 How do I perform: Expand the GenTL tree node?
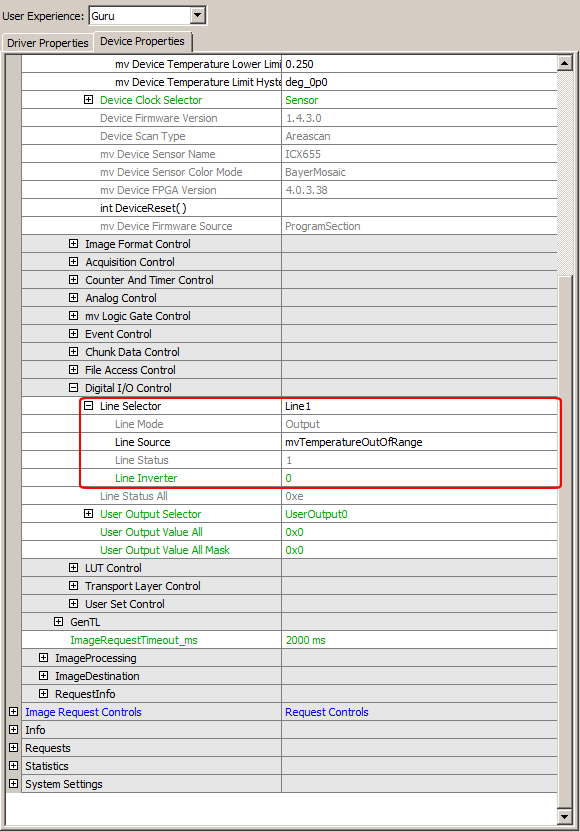(x=59, y=622)
